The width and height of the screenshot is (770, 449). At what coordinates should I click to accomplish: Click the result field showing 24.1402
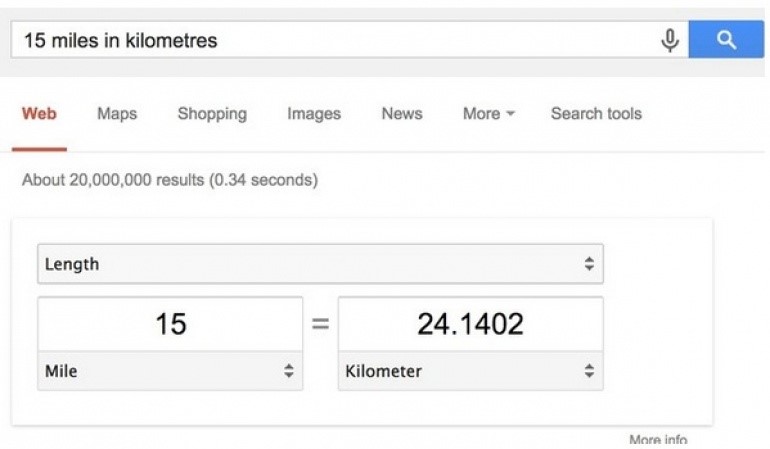[x=470, y=324]
